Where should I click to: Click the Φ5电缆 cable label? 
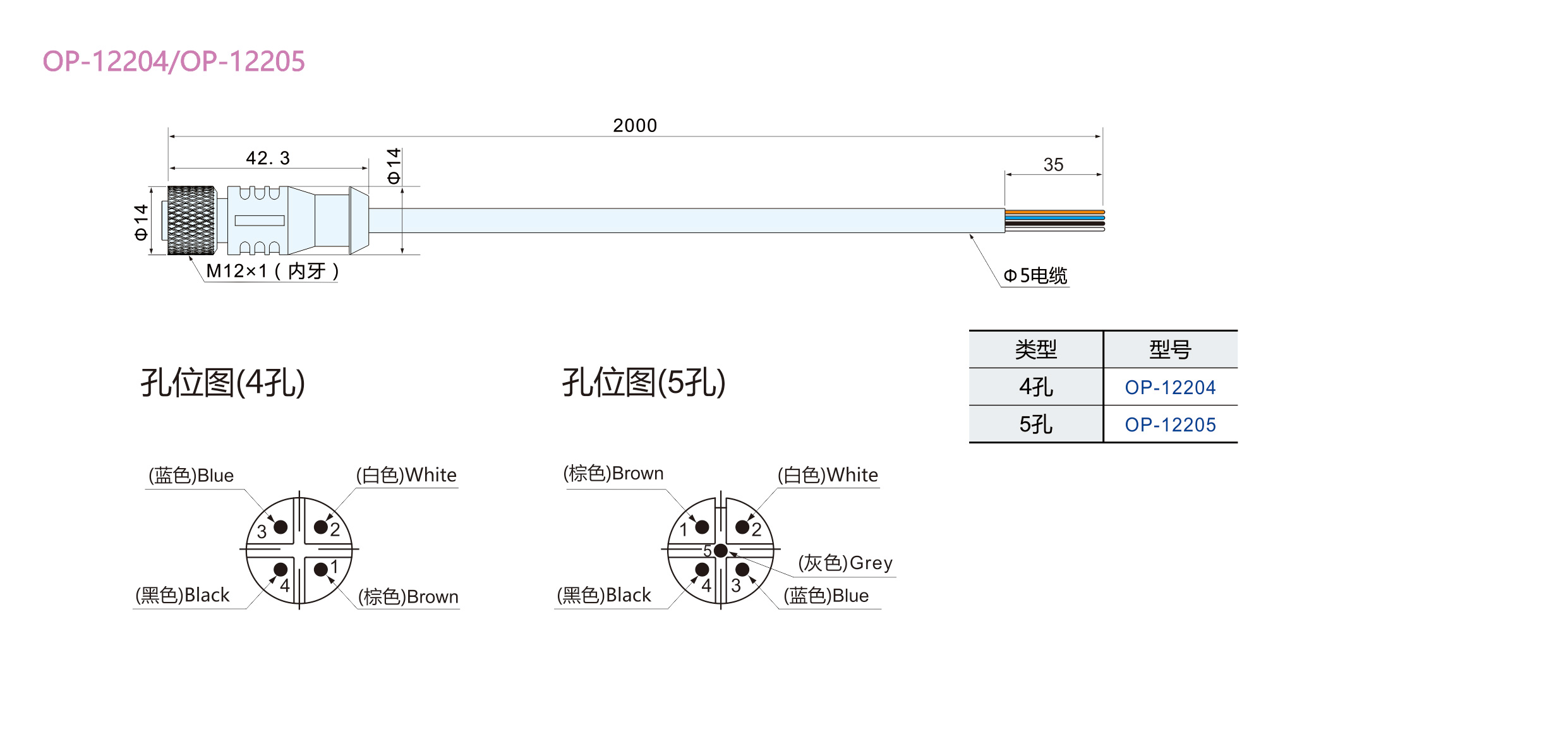click(1035, 275)
